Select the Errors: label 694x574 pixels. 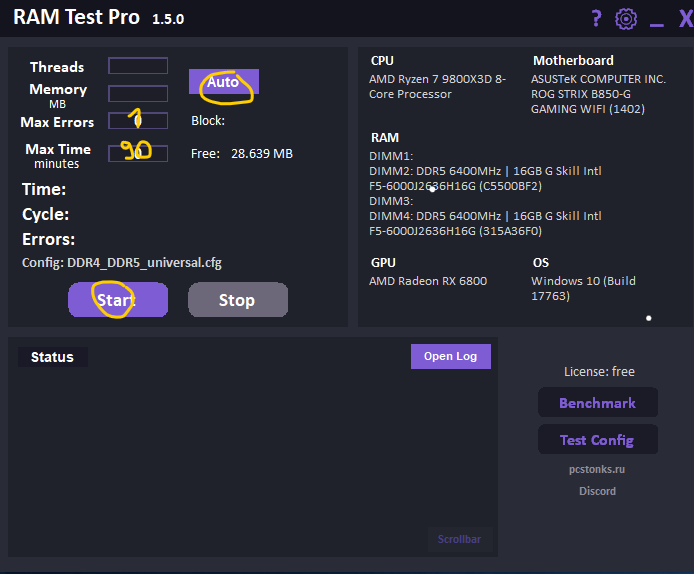[49, 239]
